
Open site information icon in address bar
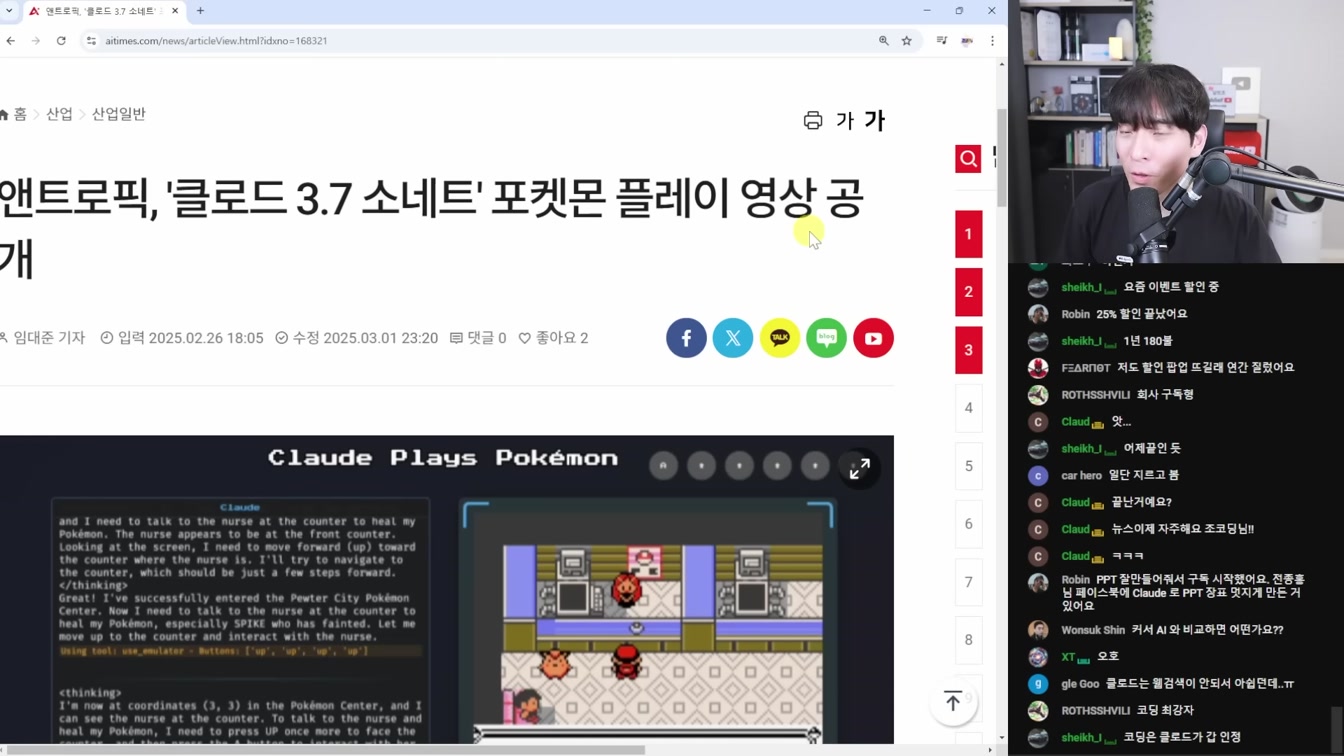point(91,41)
